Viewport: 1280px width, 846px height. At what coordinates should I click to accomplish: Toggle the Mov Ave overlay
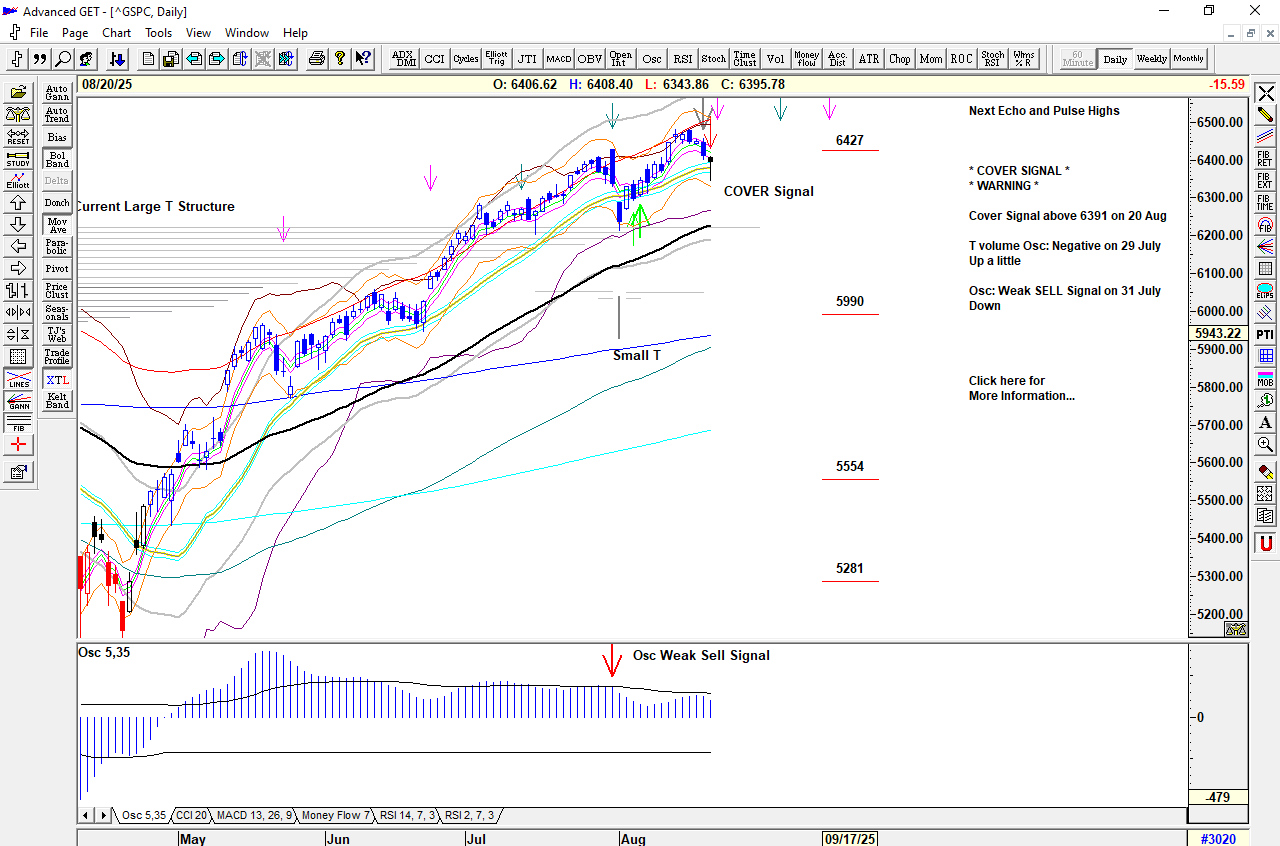pos(57,225)
